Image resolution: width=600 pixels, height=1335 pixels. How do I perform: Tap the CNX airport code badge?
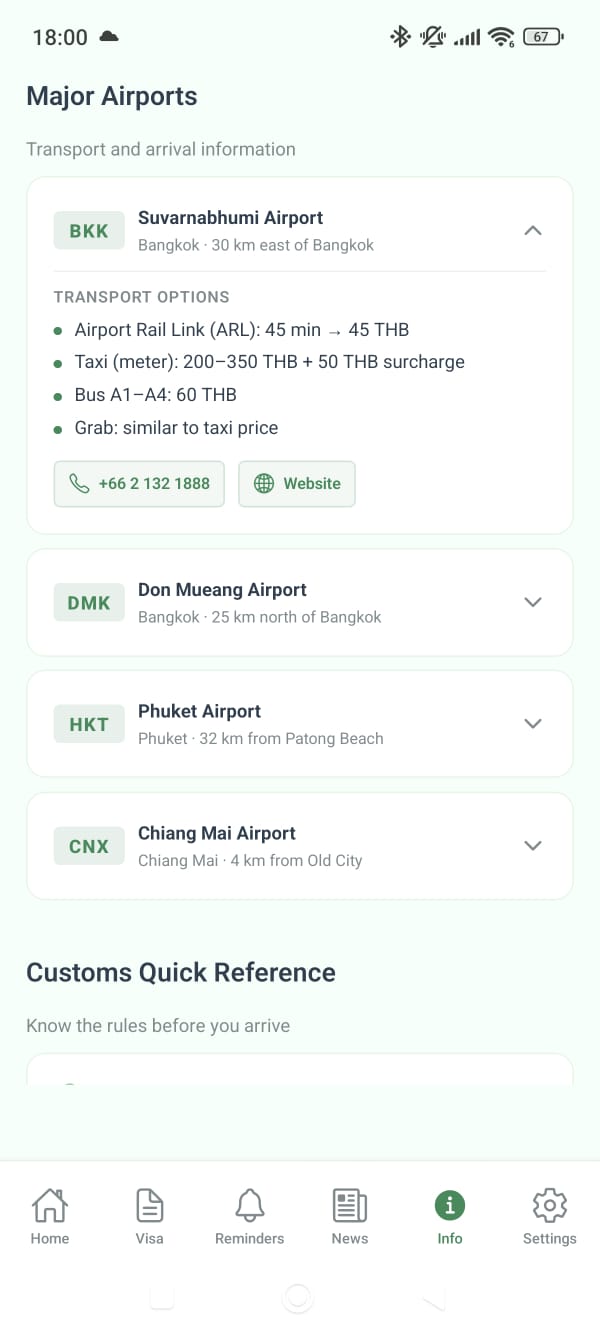[89, 846]
